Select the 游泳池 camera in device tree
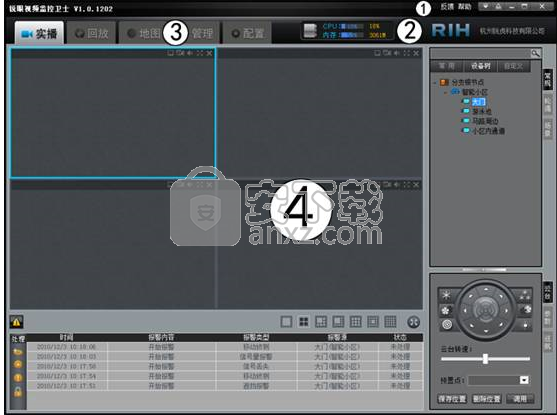Viewport: 557px width, 415px height. (x=482, y=112)
